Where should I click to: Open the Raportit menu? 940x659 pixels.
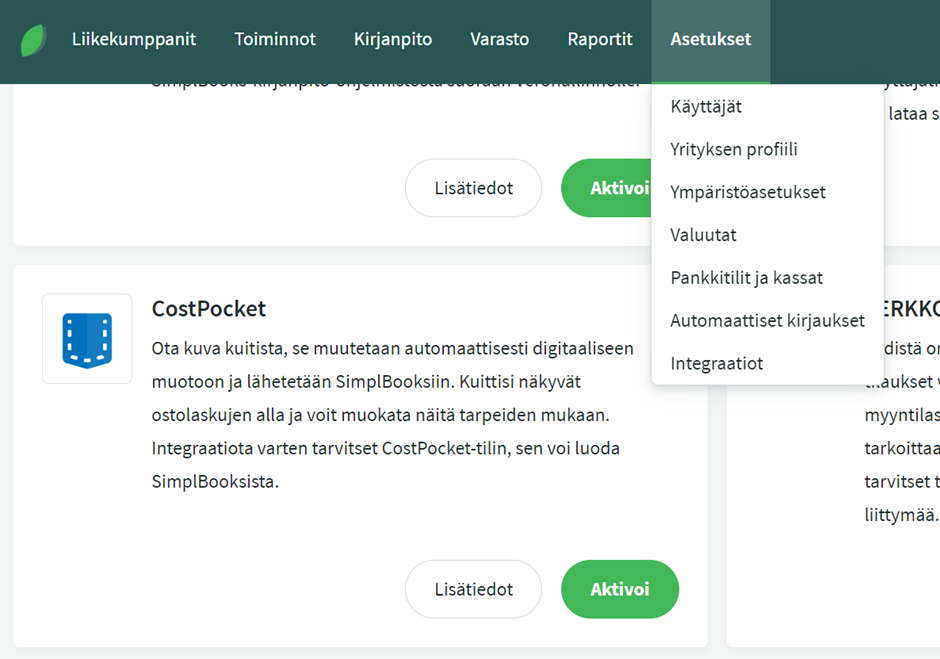point(599,40)
